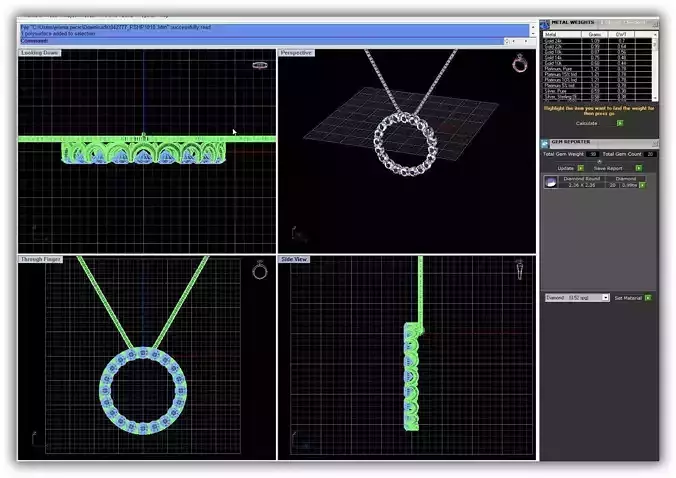Click the Metal Weights panel icon
Screen dimensions: 676x478
(545, 24)
